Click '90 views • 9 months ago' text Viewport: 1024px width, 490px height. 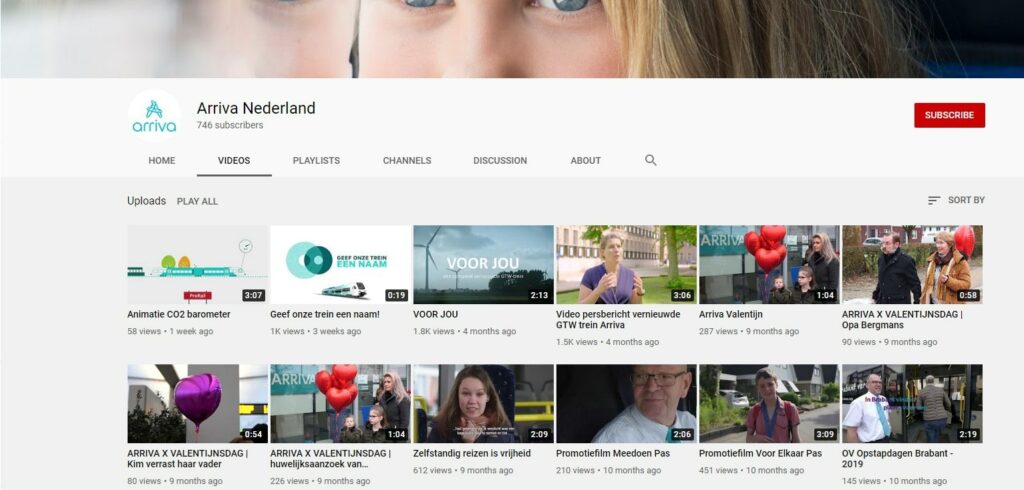click(x=890, y=342)
